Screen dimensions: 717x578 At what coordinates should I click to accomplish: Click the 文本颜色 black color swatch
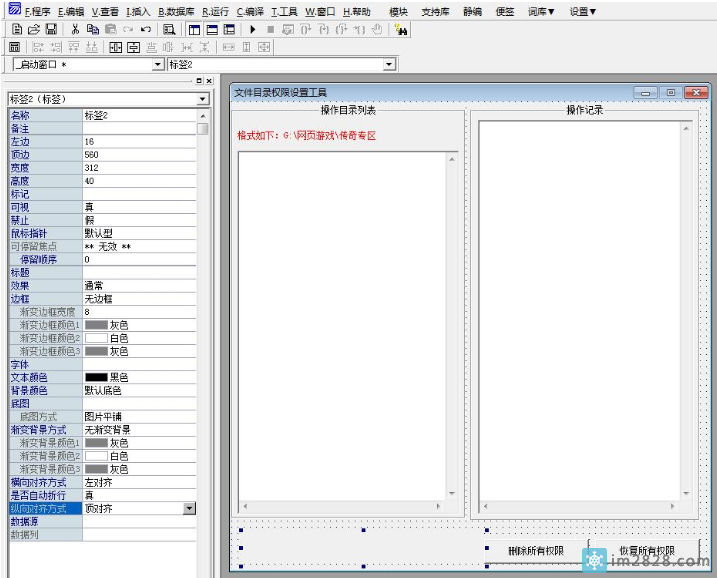click(x=96, y=377)
